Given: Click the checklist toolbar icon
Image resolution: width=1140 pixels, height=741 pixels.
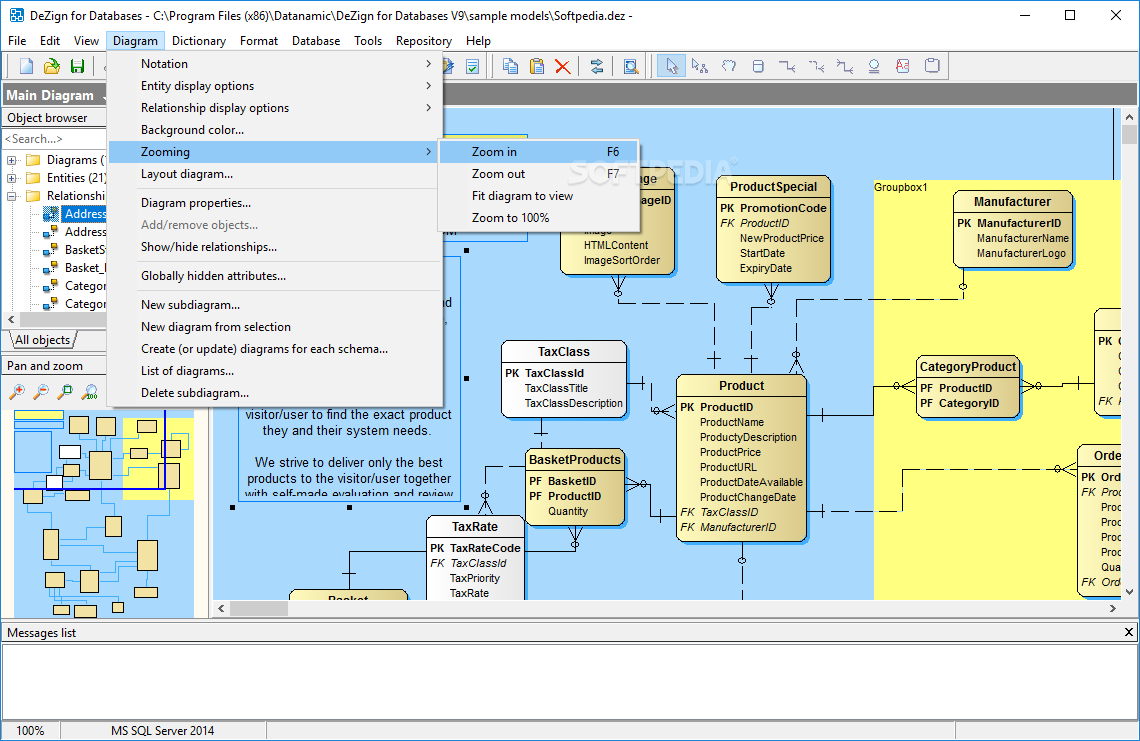Looking at the screenshot, I should (473, 66).
